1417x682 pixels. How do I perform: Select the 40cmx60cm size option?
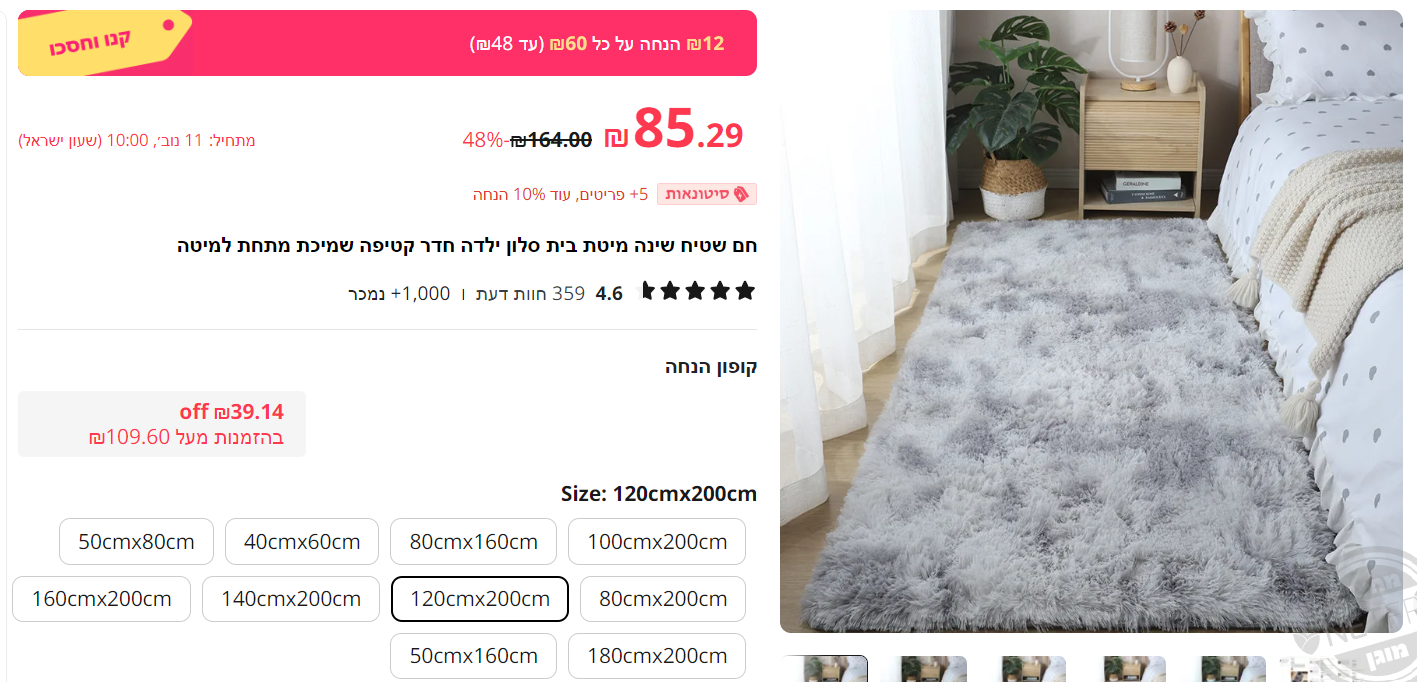[302, 542]
